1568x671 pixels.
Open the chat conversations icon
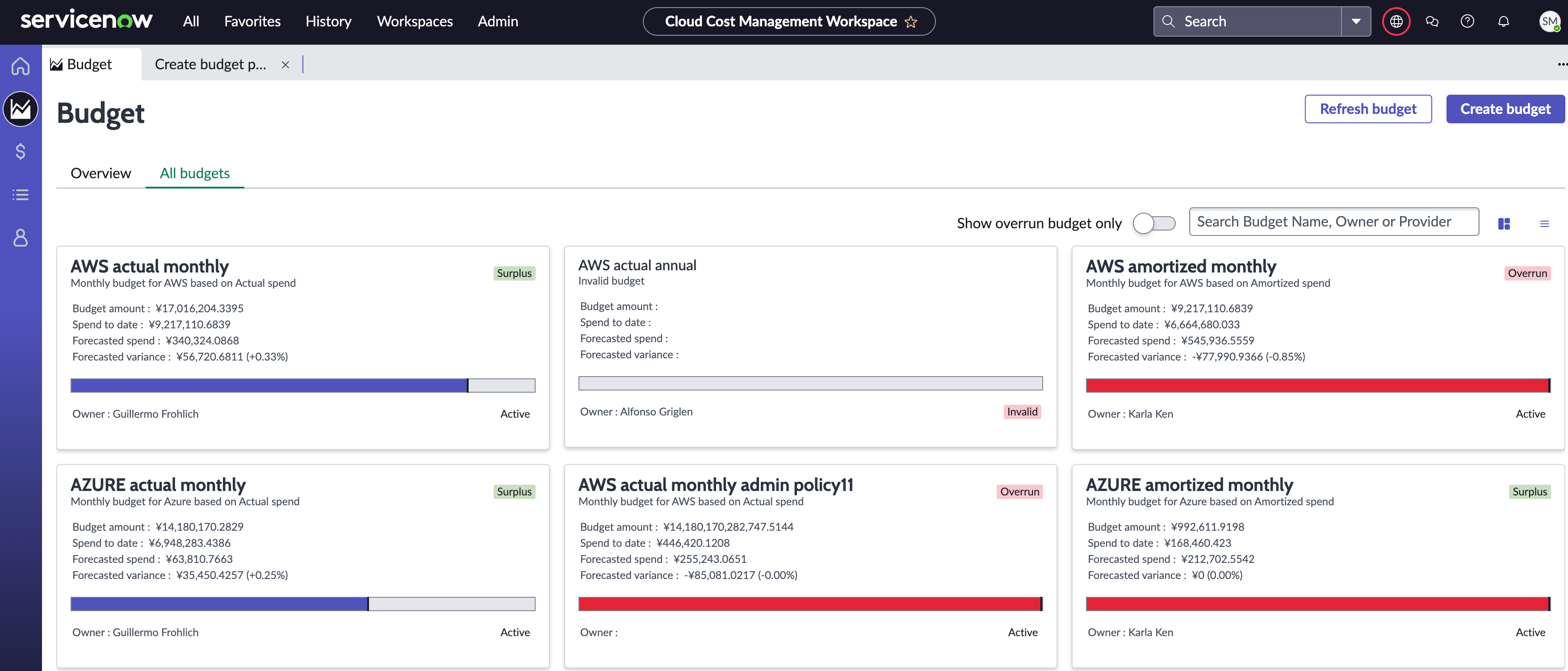coord(1432,22)
